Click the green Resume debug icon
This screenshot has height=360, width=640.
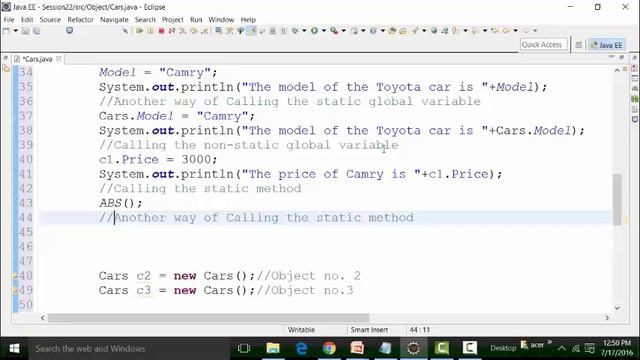(x=140, y=31)
